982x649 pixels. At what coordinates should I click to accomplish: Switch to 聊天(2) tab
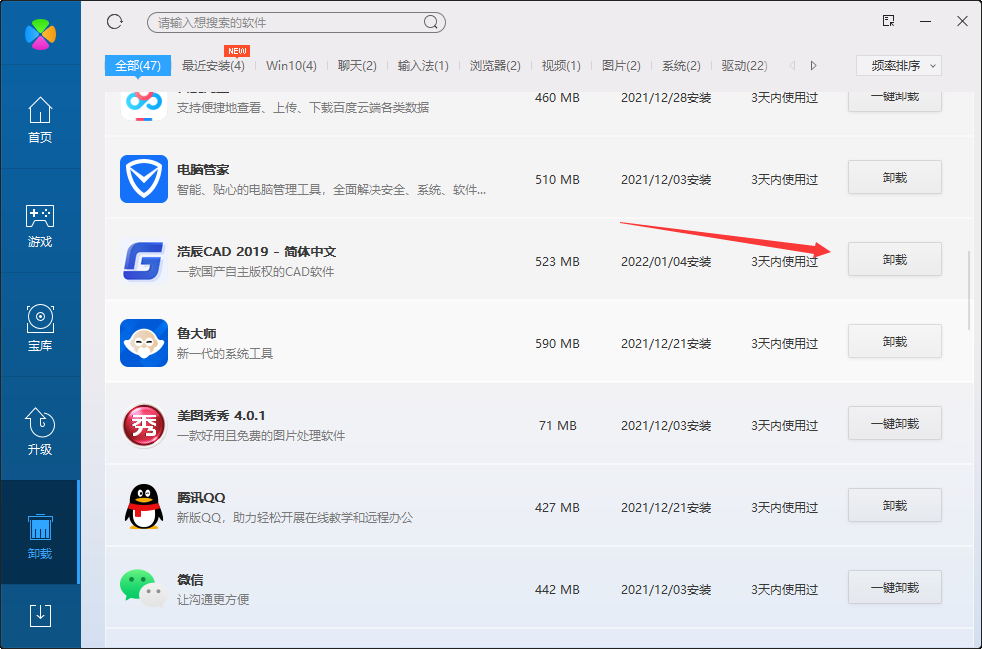[x=357, y=65]
